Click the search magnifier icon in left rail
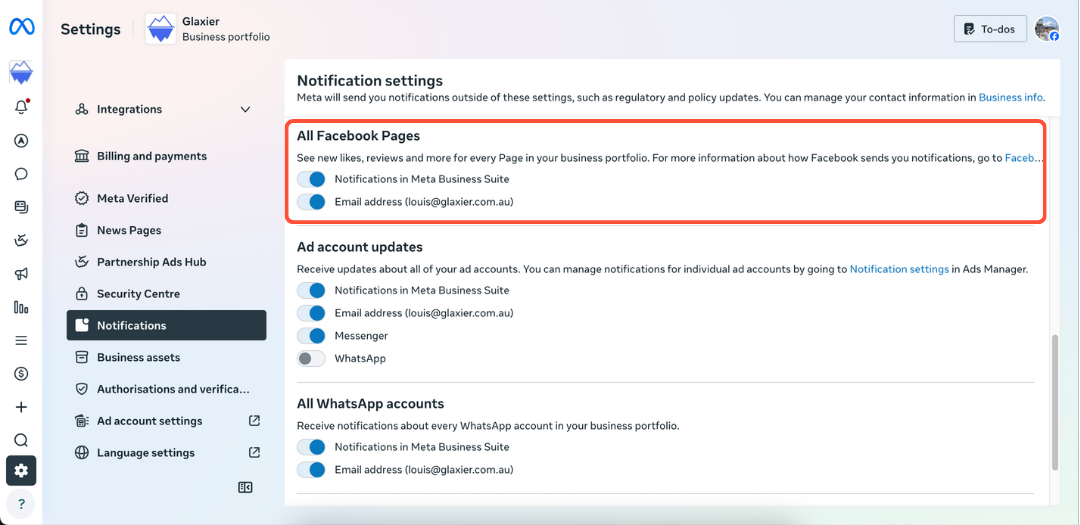This screenshot has width=1080, height=525. coord(21,440)
